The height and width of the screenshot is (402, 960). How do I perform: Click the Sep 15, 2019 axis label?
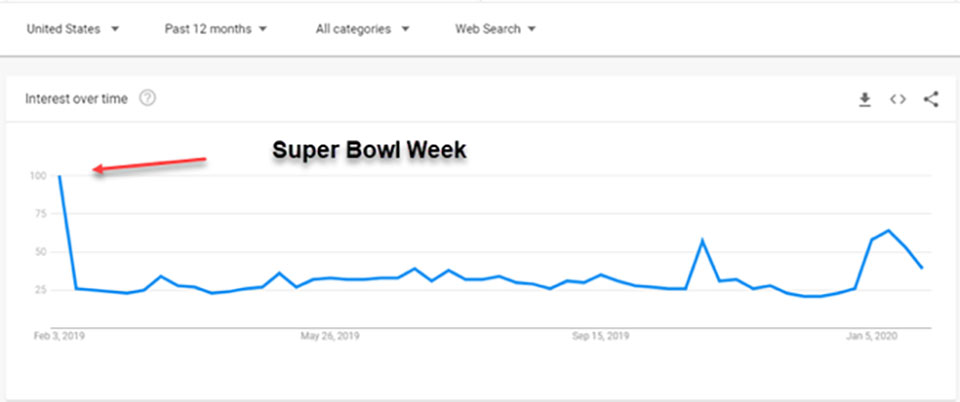click(601, 336)
